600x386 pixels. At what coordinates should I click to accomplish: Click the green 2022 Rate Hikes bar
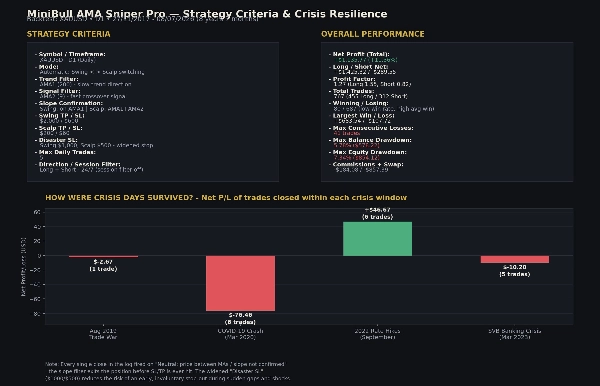click(377, 239)
